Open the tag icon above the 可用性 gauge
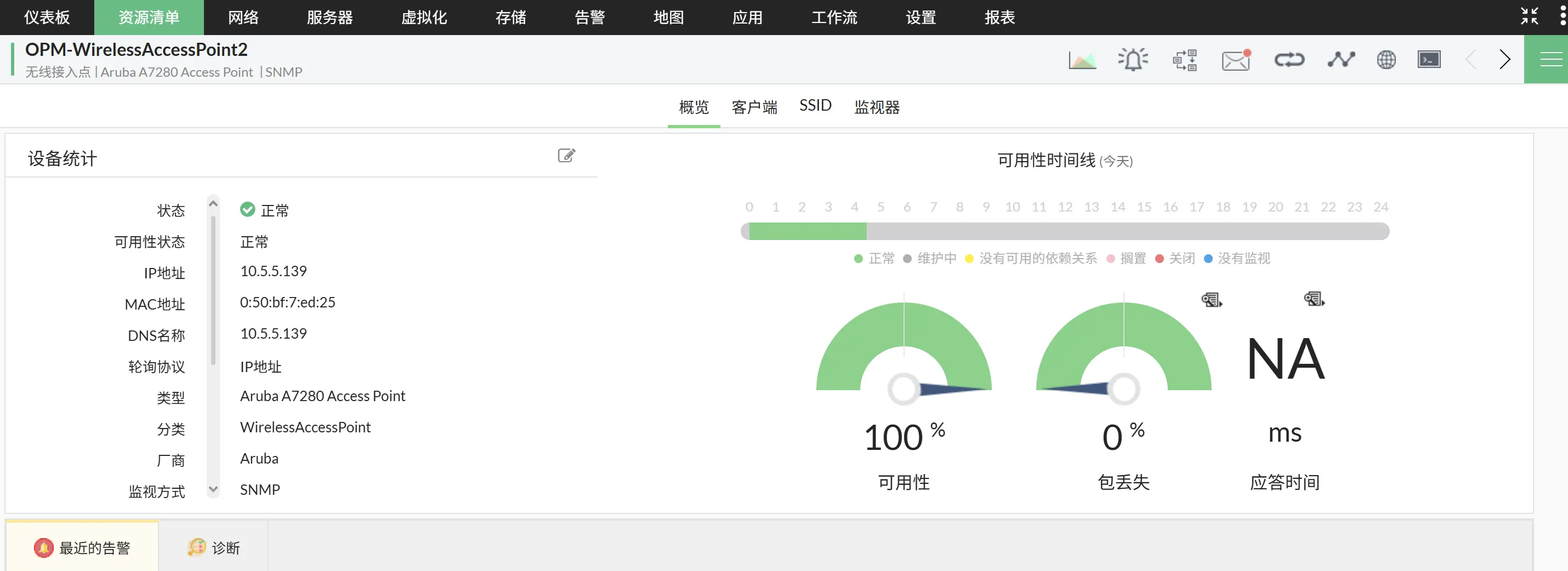1568x571 pixels. (1211, 299)
